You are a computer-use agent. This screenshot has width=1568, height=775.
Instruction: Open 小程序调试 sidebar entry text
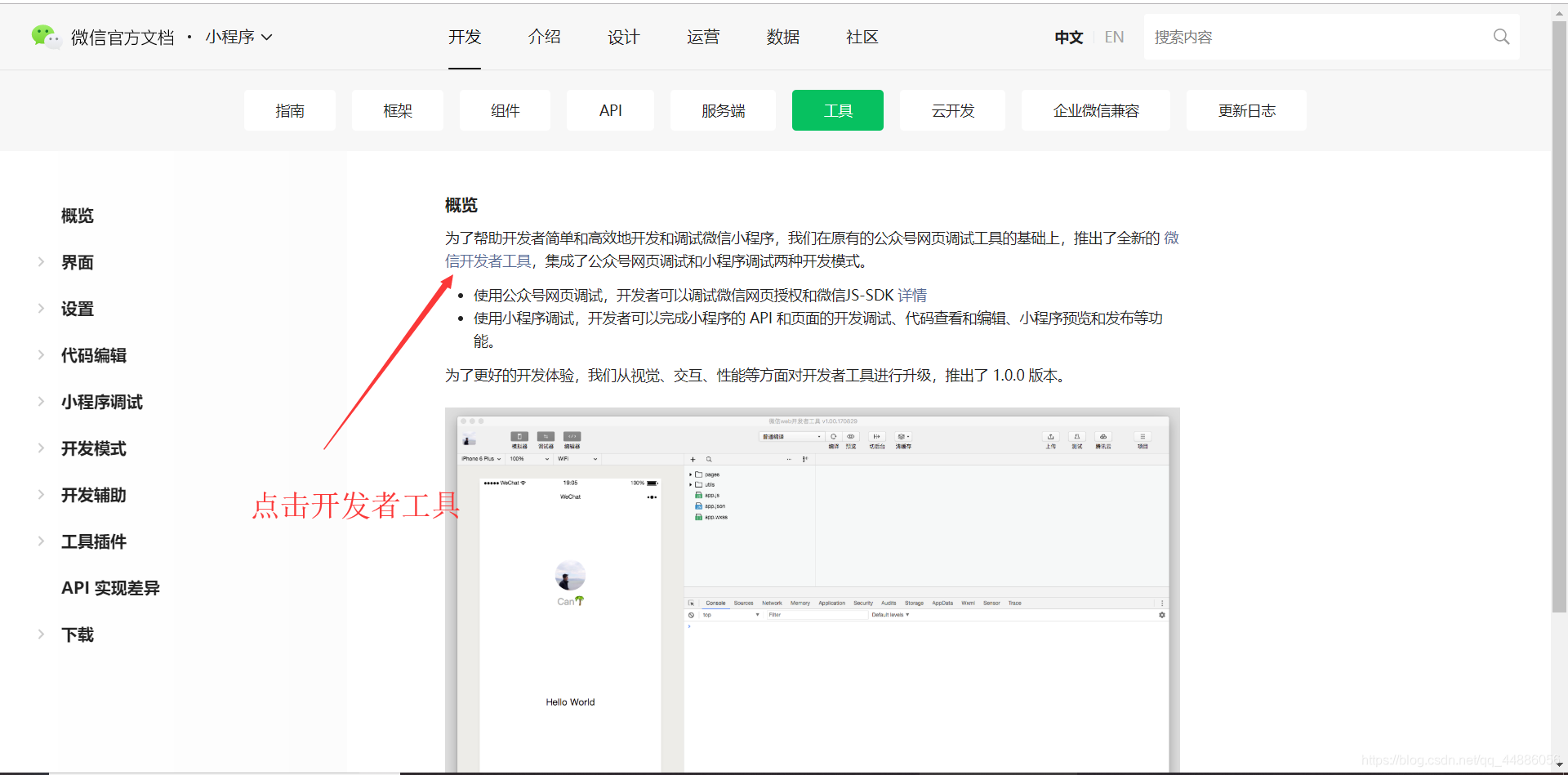102,402
